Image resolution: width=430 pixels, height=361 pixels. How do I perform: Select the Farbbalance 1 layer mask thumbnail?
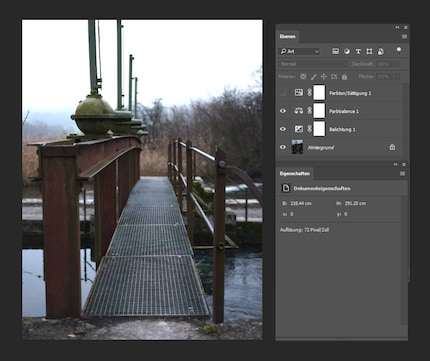tap(319, 111)
